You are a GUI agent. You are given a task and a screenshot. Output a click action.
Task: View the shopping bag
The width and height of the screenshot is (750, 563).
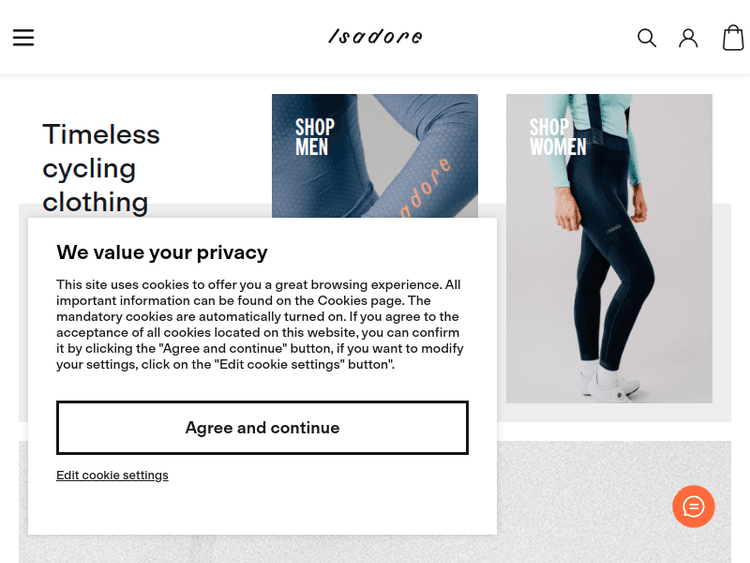(733, 38)
